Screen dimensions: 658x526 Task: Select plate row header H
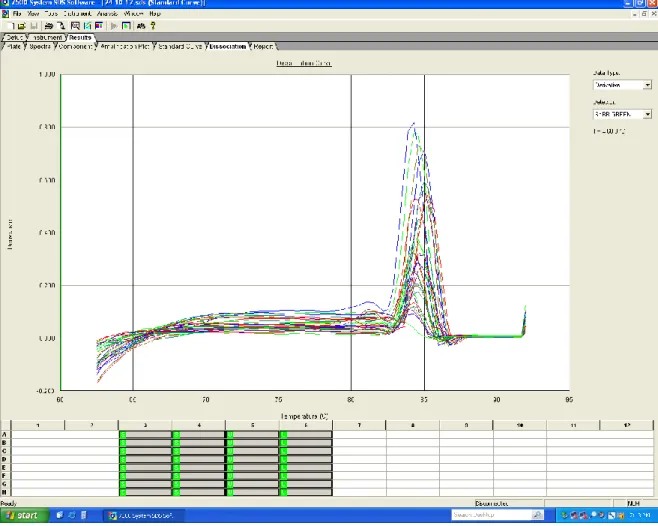tap(5, 492)
